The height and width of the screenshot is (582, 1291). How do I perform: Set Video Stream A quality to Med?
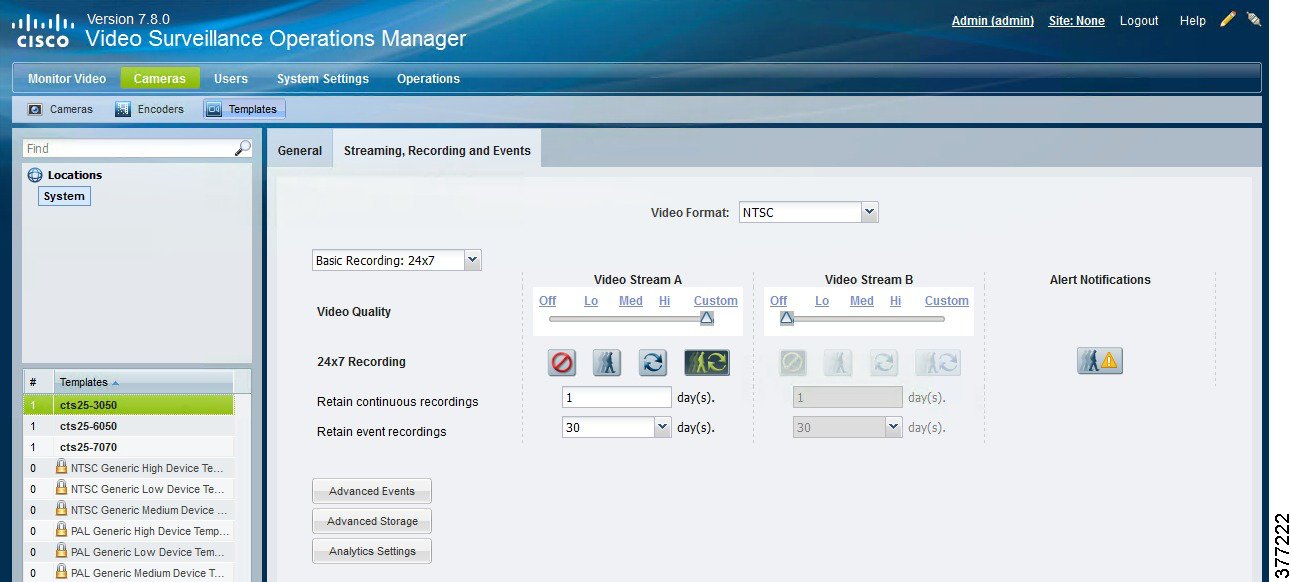[630, 301]
